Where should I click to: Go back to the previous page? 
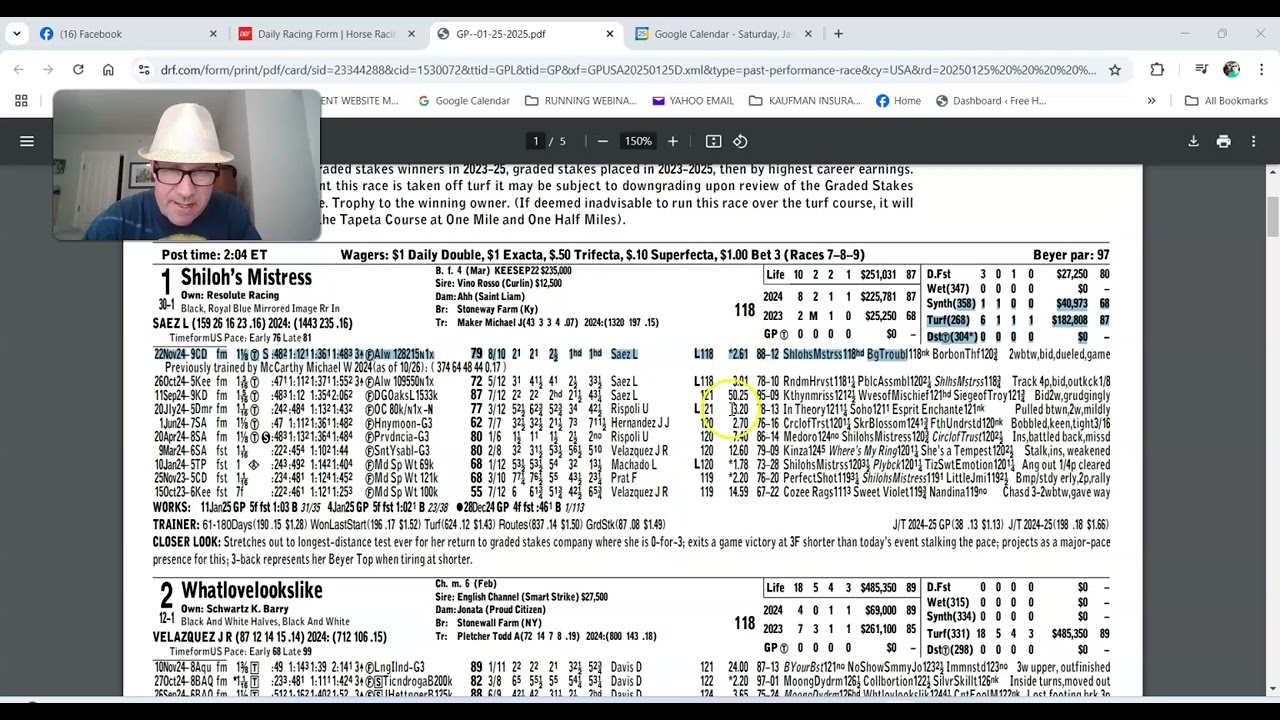click(x=18, y=70)
